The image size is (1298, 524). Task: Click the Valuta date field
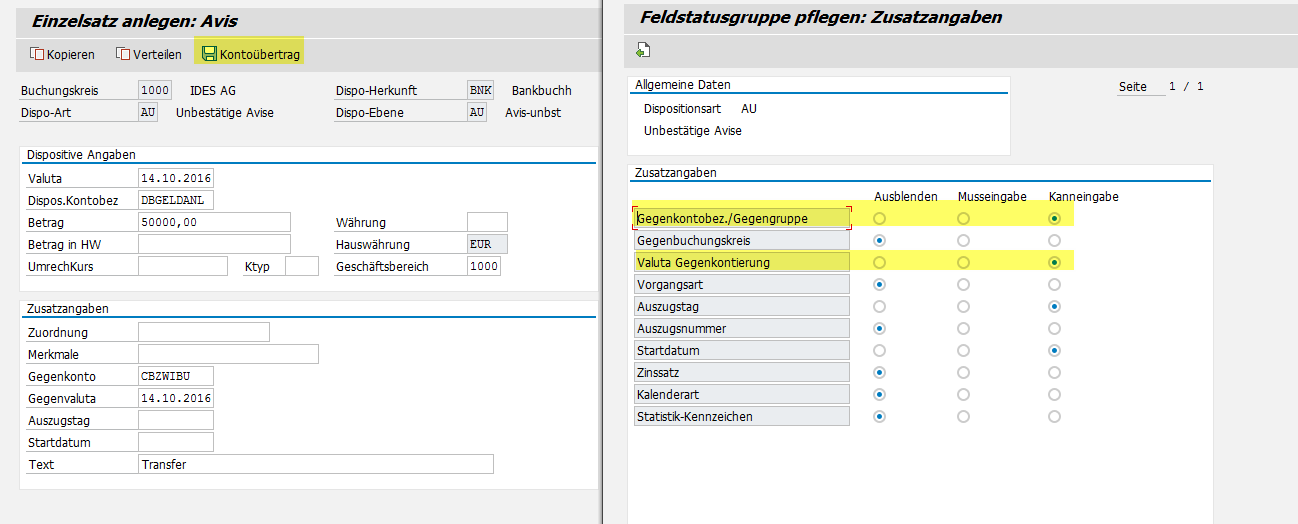click(x=176, y=179)
